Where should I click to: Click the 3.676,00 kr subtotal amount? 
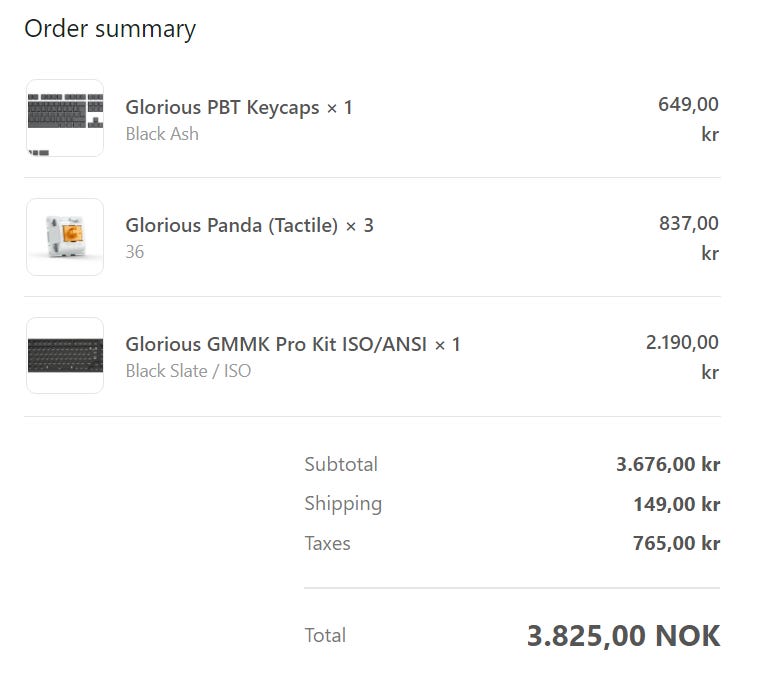tap(668, 464)
